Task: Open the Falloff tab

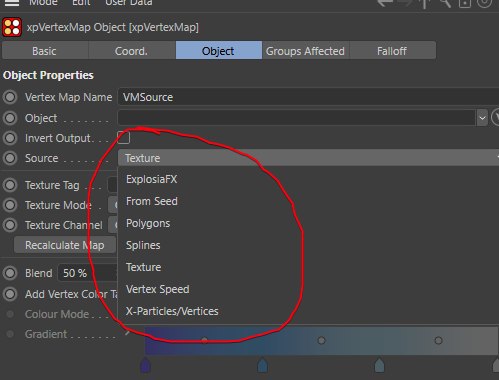Action: coord(392,51)
